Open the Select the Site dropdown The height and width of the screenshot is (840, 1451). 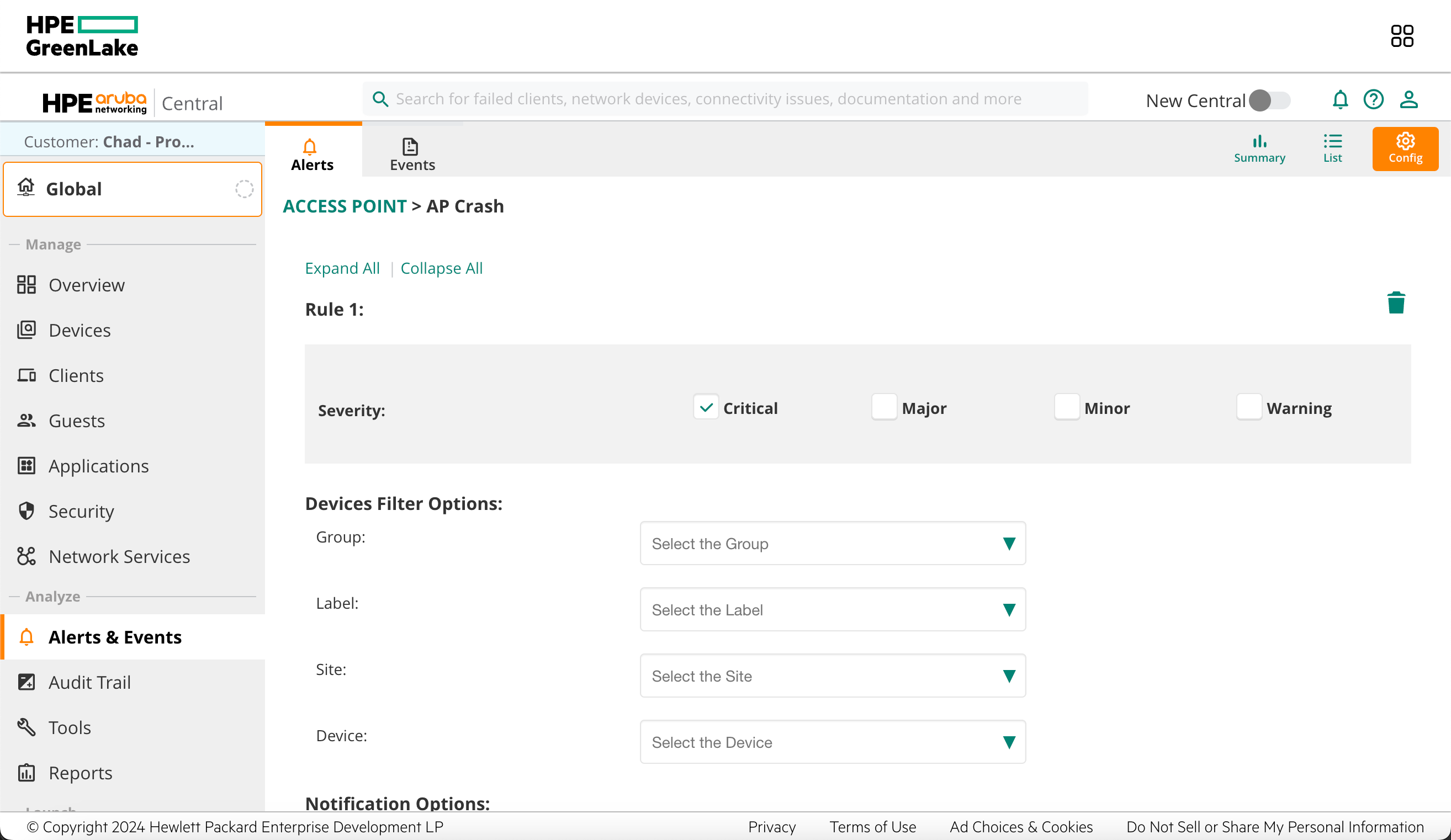[x=833, y=676]
